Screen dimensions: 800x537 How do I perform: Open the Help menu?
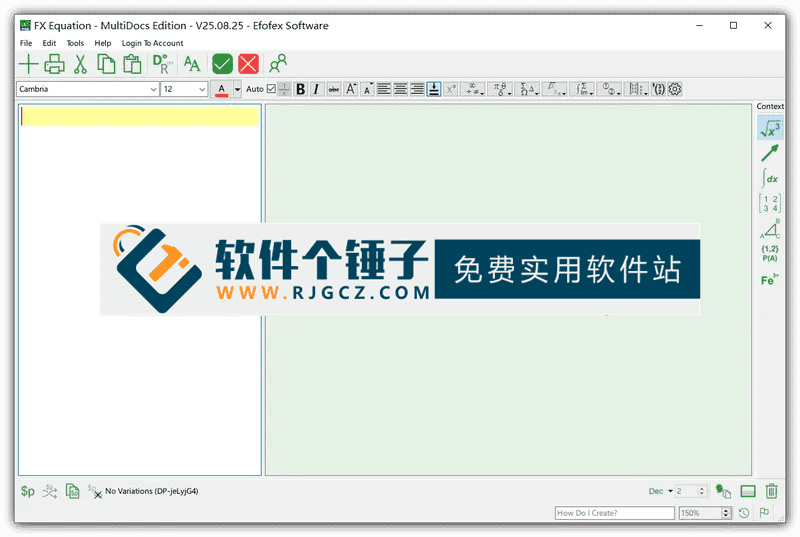point(103,43)
